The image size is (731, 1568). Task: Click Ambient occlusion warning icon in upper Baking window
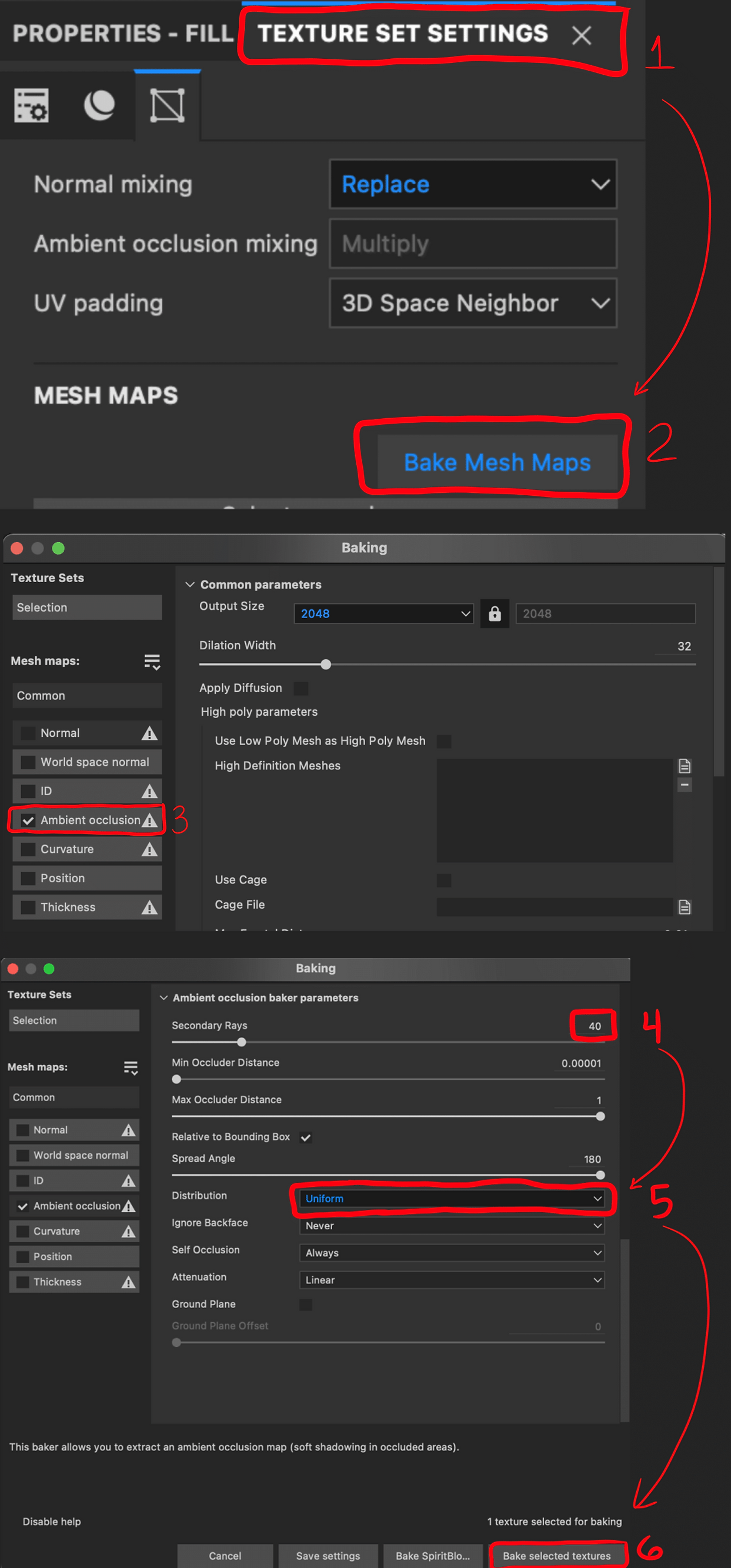tap(149, 820)
